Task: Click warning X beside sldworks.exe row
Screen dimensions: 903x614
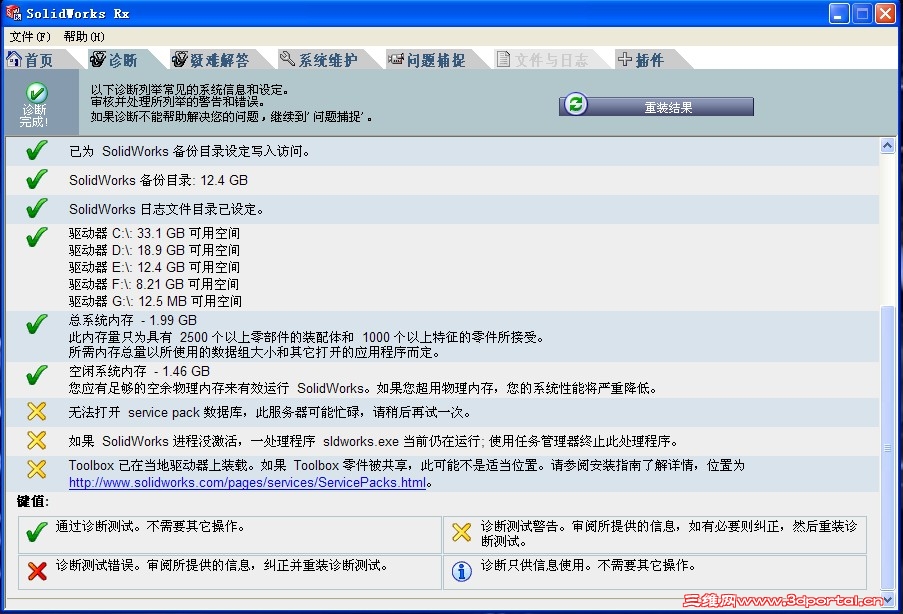Action: (x=37, y=440)
